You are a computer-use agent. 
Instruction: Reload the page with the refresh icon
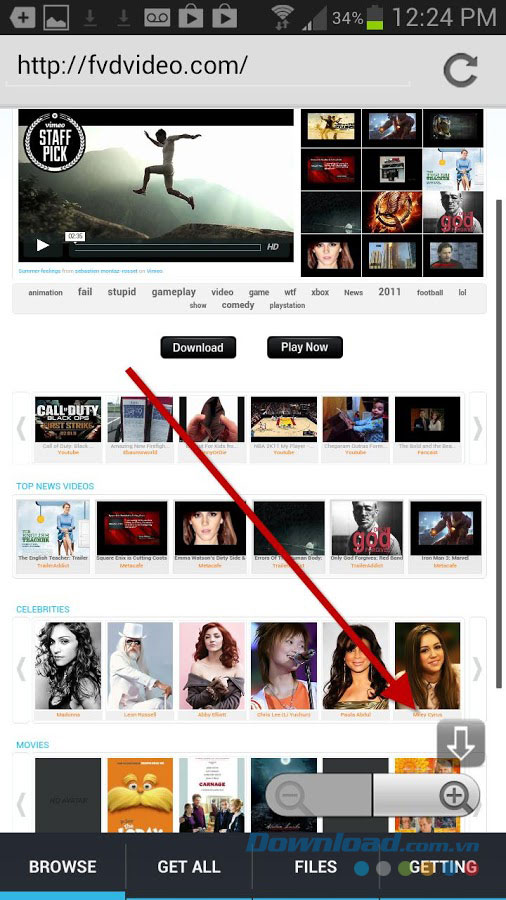pyautogui.click(x=460, y=70)
